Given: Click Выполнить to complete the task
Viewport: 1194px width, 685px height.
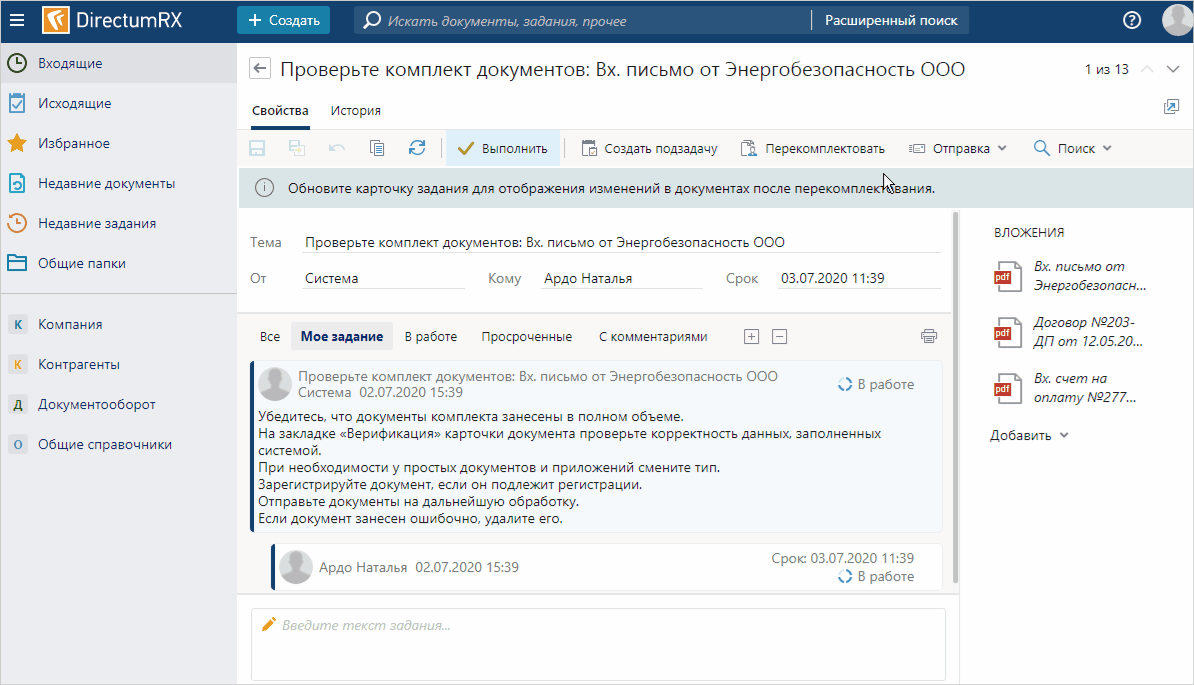Looking at the screenshot, I should [503, 148].
